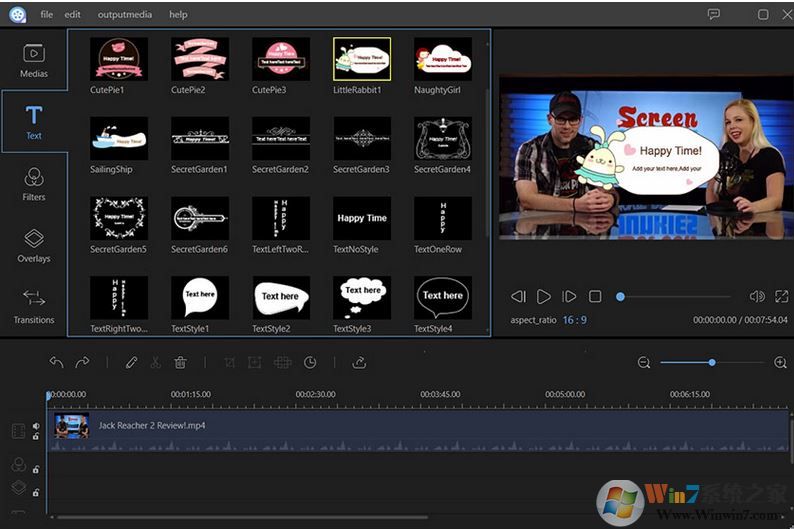Click the undo arrow in timeline toolbar
The width and height of the screenshot is (794, 529).
(56, 362)
